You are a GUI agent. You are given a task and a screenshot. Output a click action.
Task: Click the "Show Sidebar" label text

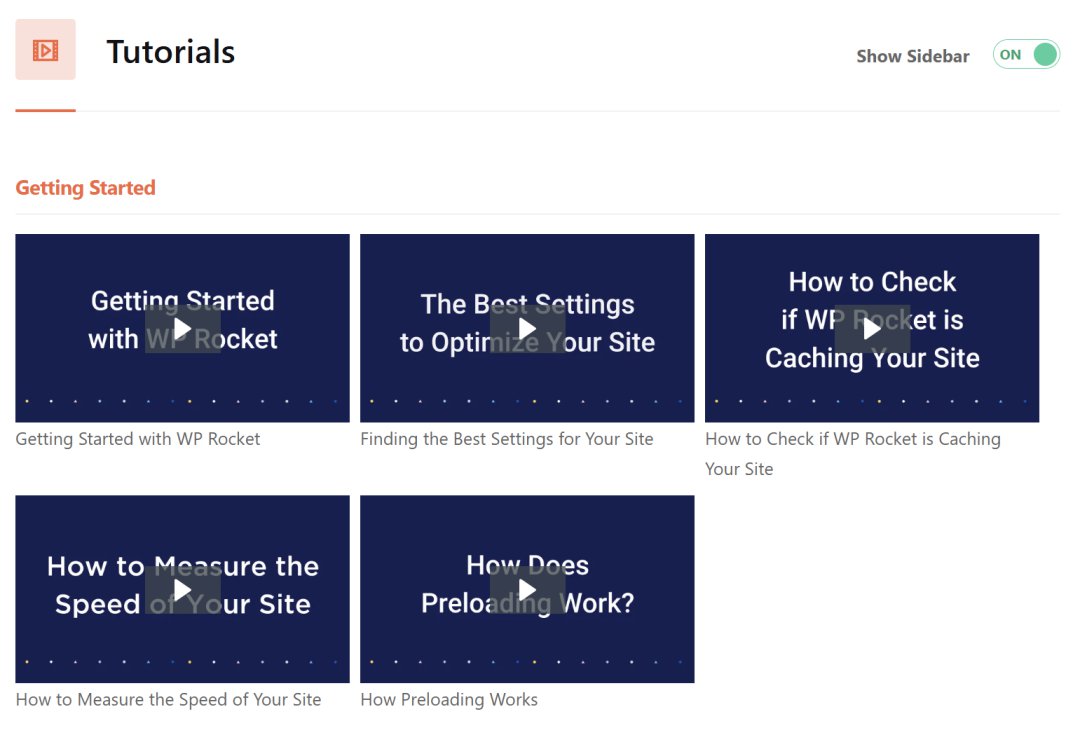tap(913, 56)
